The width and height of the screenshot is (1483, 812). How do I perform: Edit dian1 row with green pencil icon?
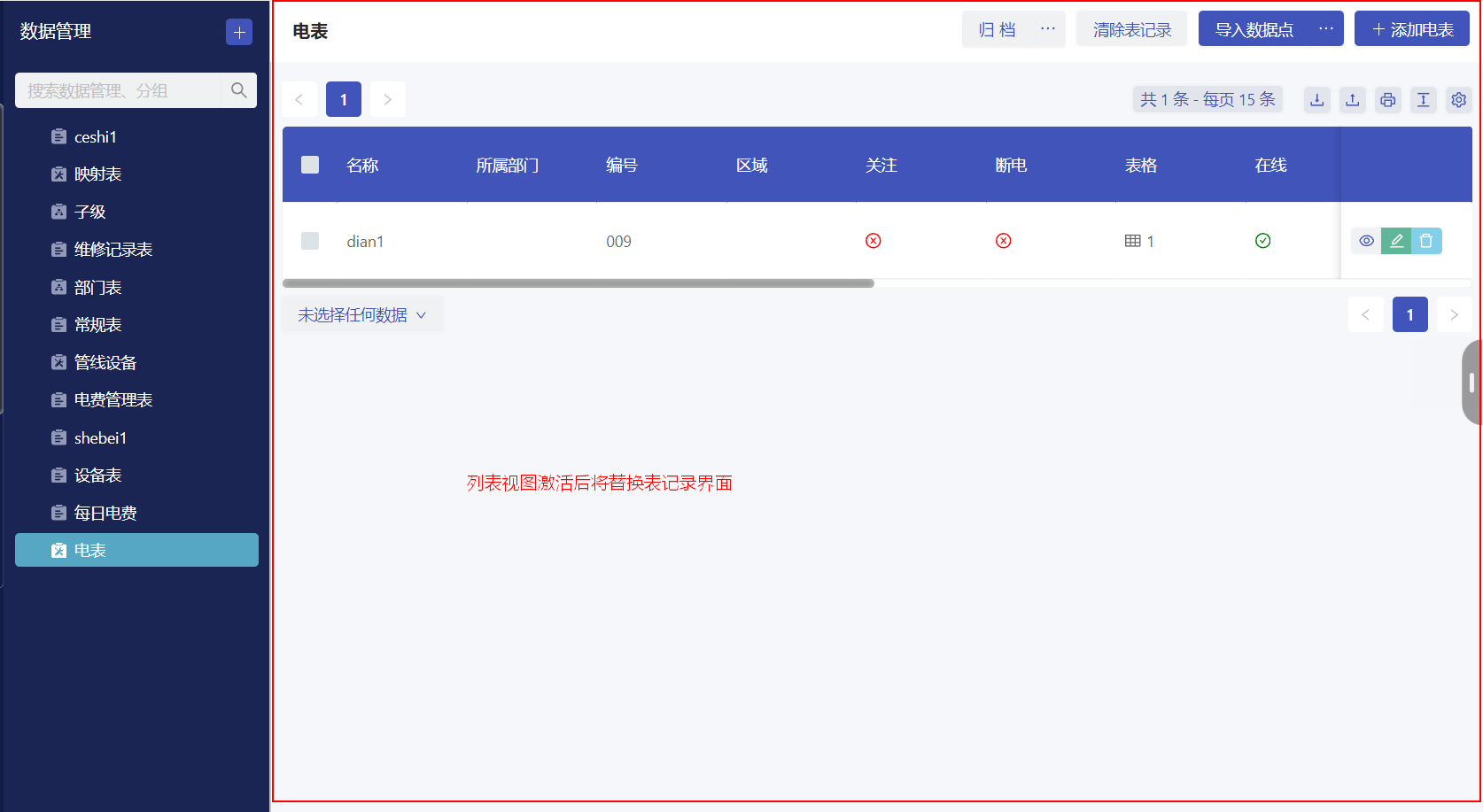[1396, 241]
